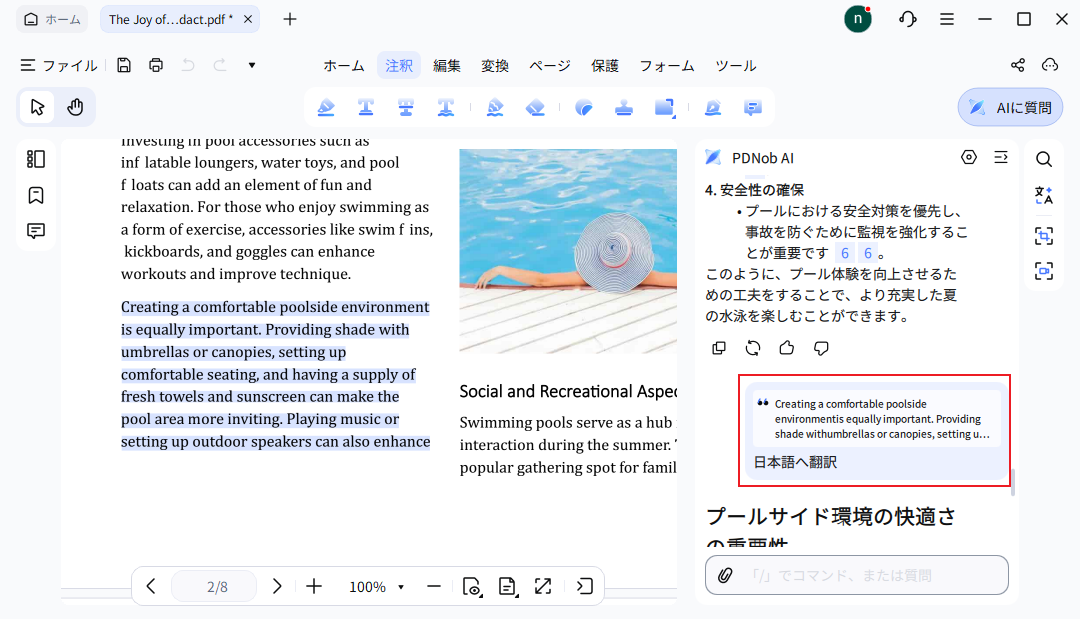Open the AI translate tool in right sidebar
1080x619 pixels.
coord(1043,196)
